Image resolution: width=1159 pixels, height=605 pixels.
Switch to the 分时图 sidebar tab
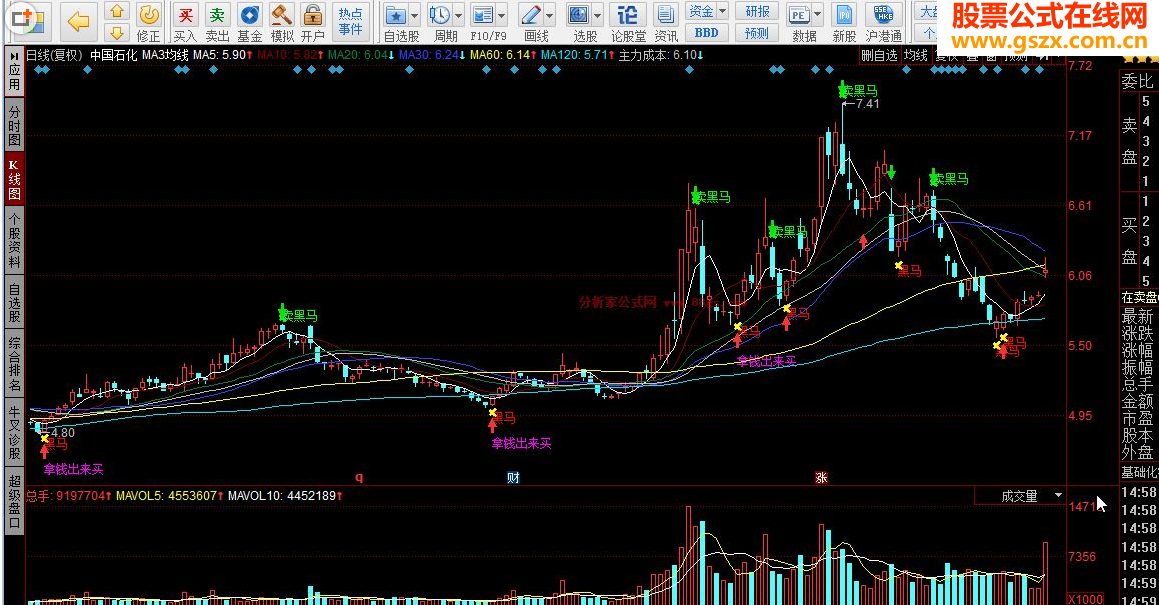tap(14, 125)
